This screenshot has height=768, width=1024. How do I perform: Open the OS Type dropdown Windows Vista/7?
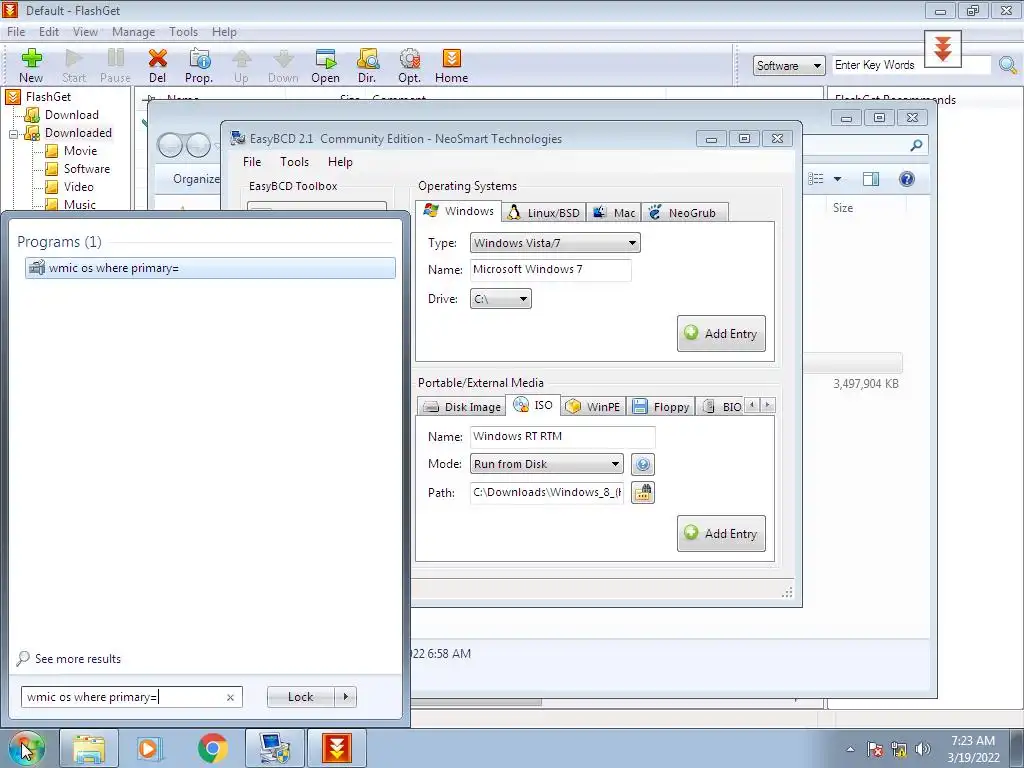(x=554, y=243)
